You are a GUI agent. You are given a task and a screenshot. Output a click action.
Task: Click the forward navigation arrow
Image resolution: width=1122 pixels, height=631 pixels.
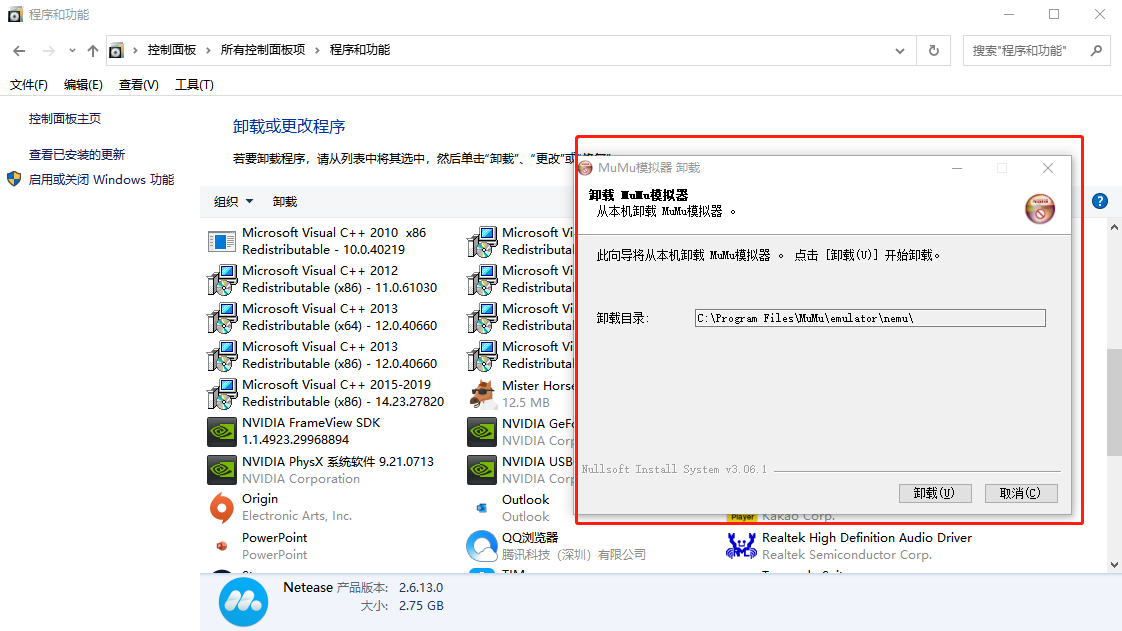tap(49, 51)
